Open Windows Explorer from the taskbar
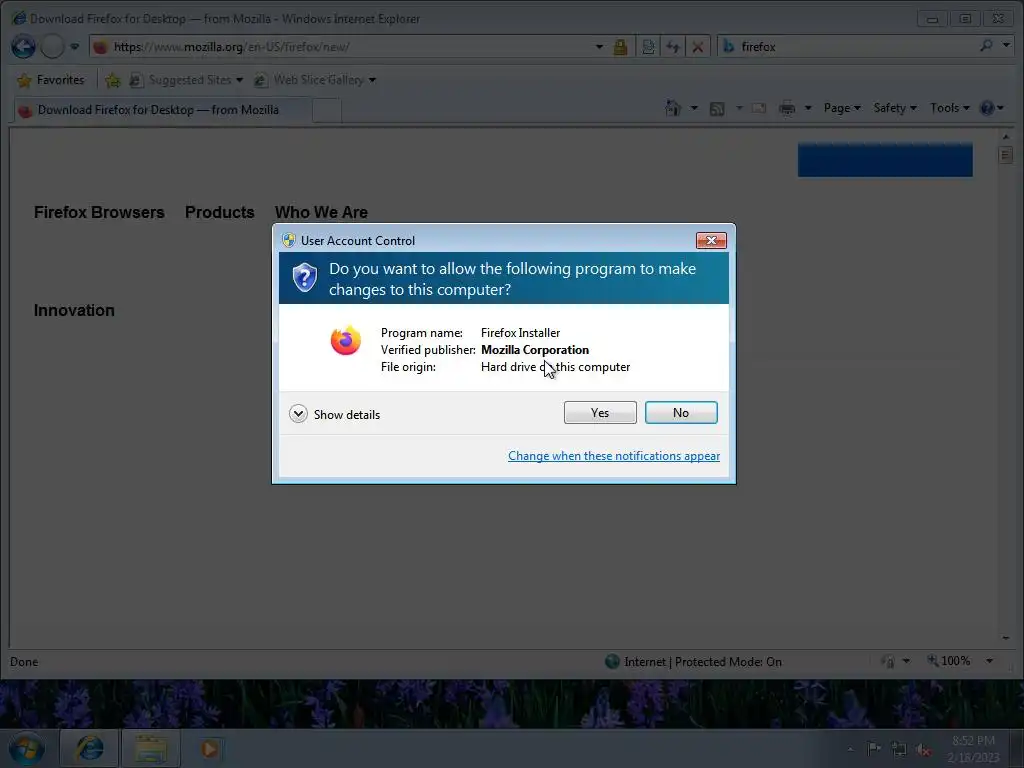Viewport: 1024px width, 768px height. click(x=151, y=748)
